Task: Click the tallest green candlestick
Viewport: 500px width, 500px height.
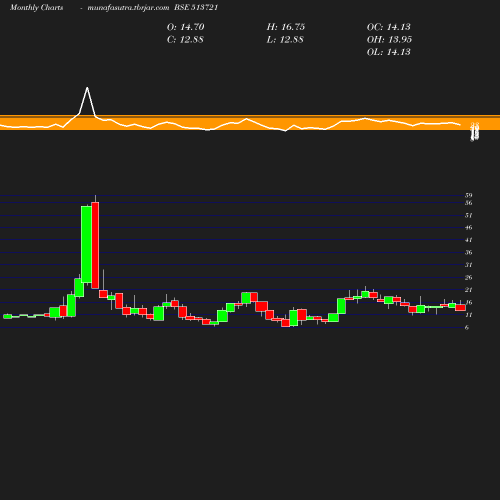Action: pyautogui.click(x=86, y=244)
